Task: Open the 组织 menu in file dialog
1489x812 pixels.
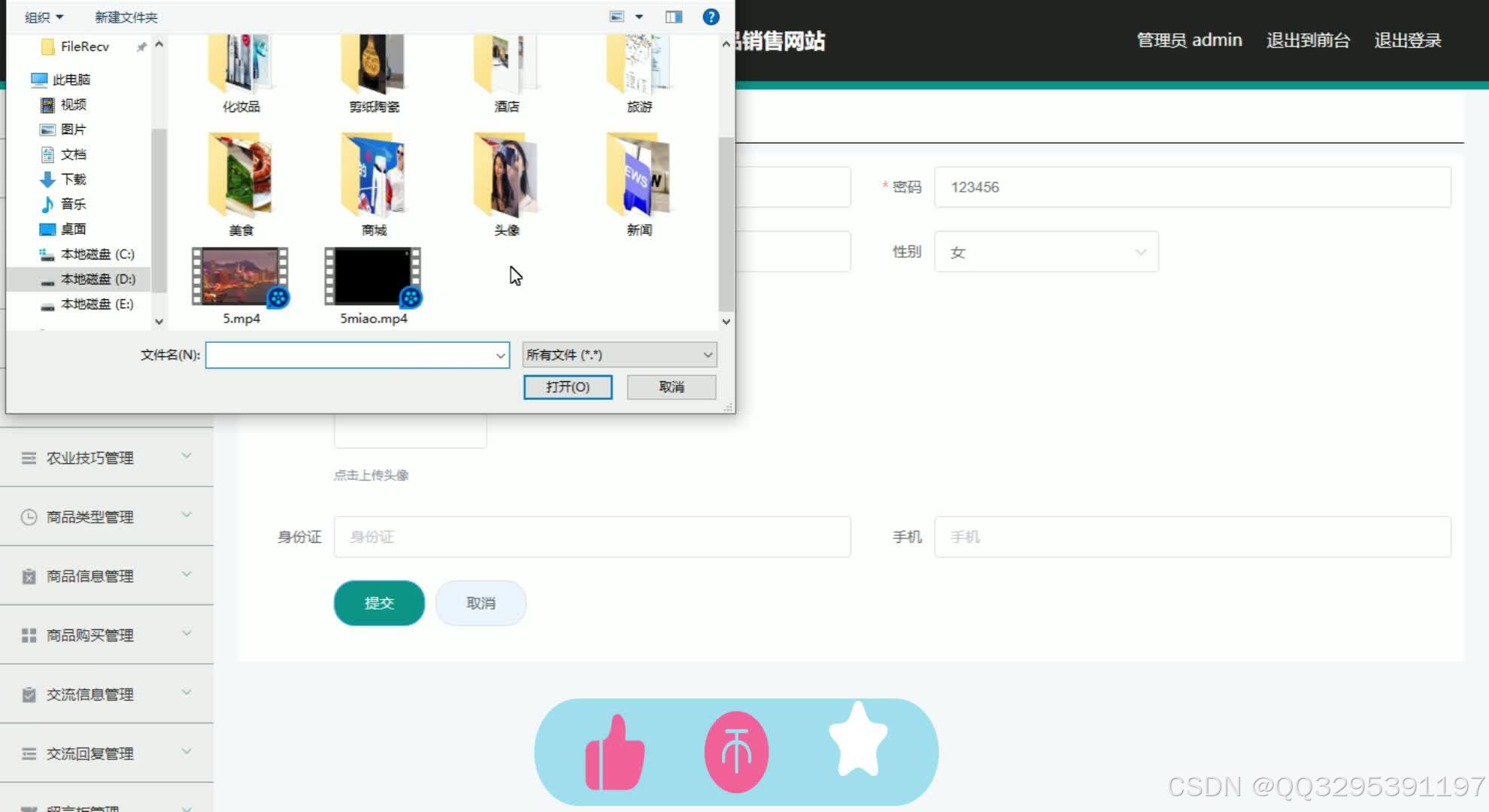Action: click(x=44, y=17)
